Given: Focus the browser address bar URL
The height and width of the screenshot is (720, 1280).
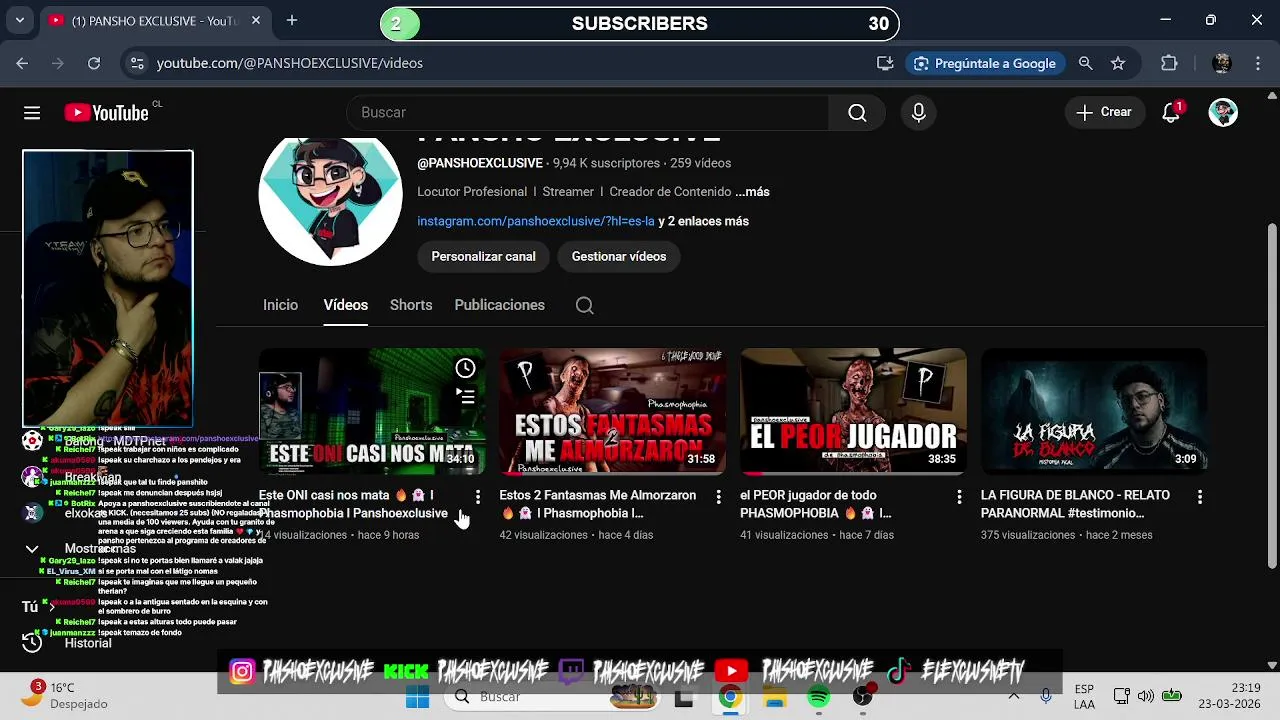Looking at the screenshot, I should pos(290,63).
